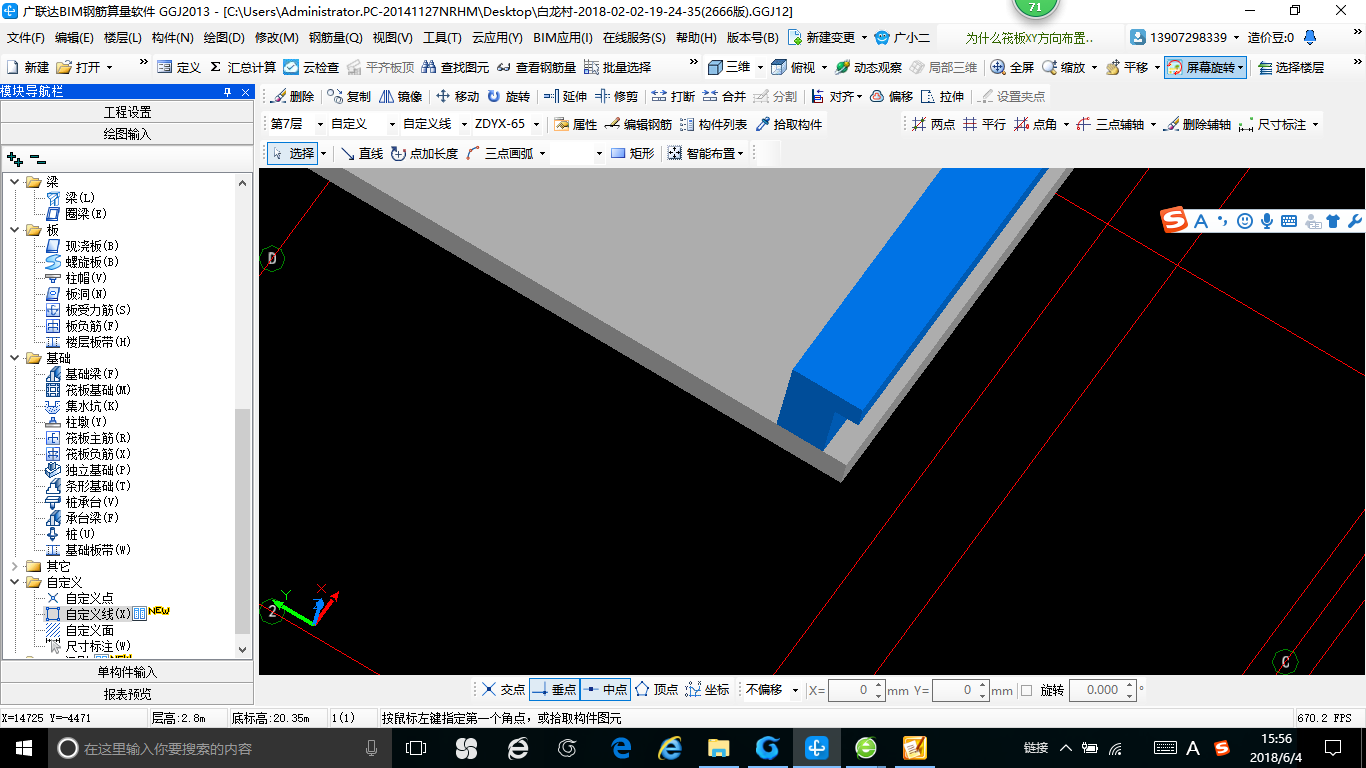Click the 合并 (merge) tool

724,97
